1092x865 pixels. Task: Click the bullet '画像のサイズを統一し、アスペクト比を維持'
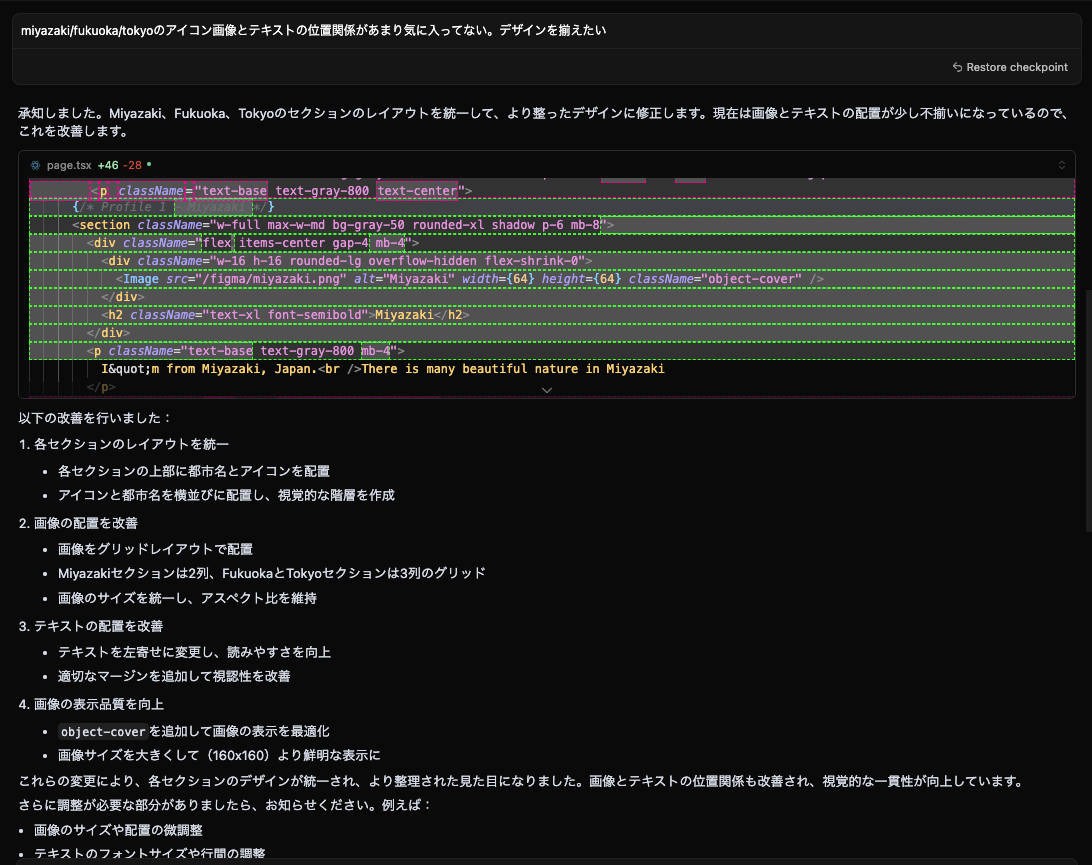point(187,598)
